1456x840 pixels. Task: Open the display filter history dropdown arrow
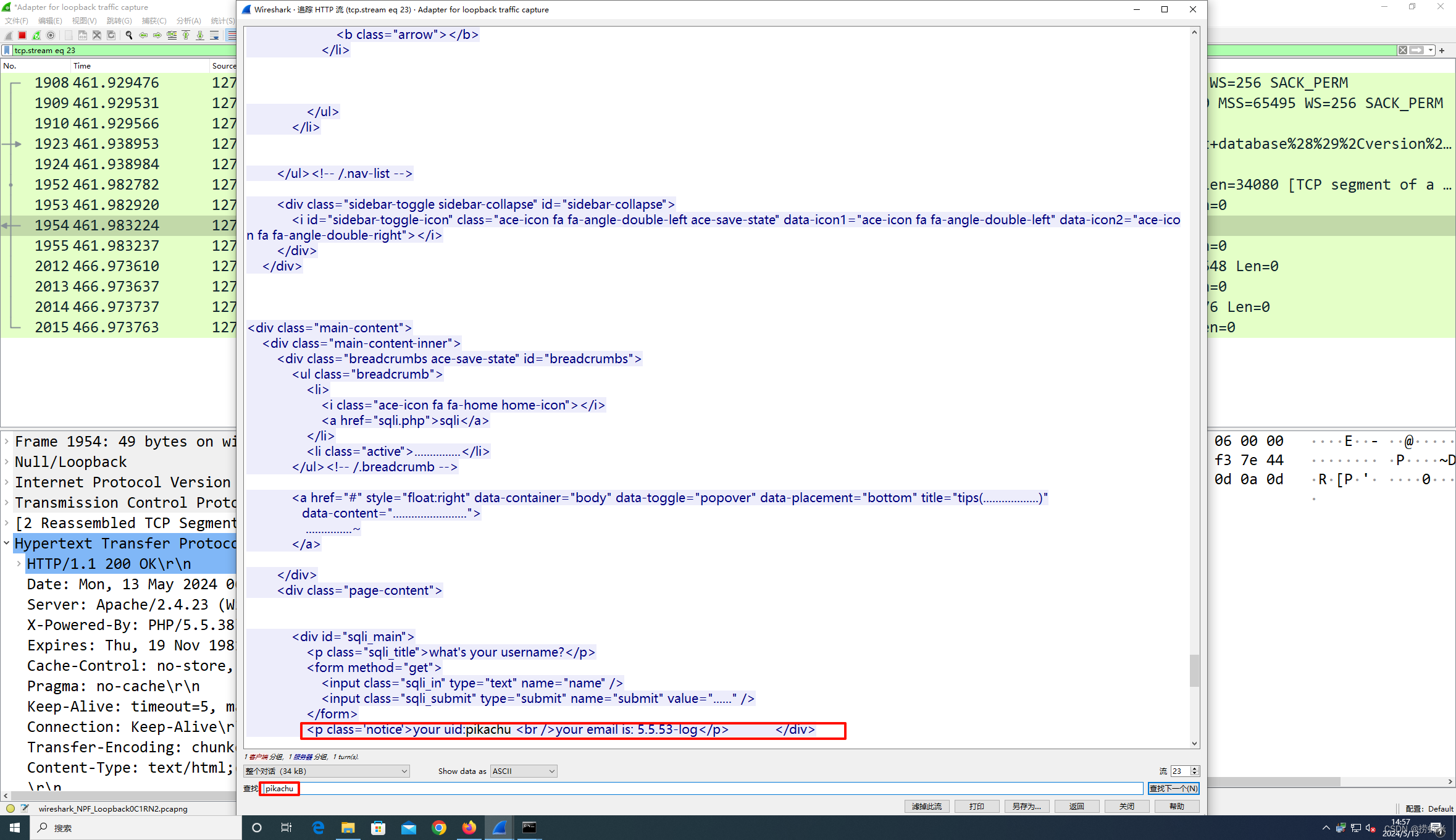1431,50
